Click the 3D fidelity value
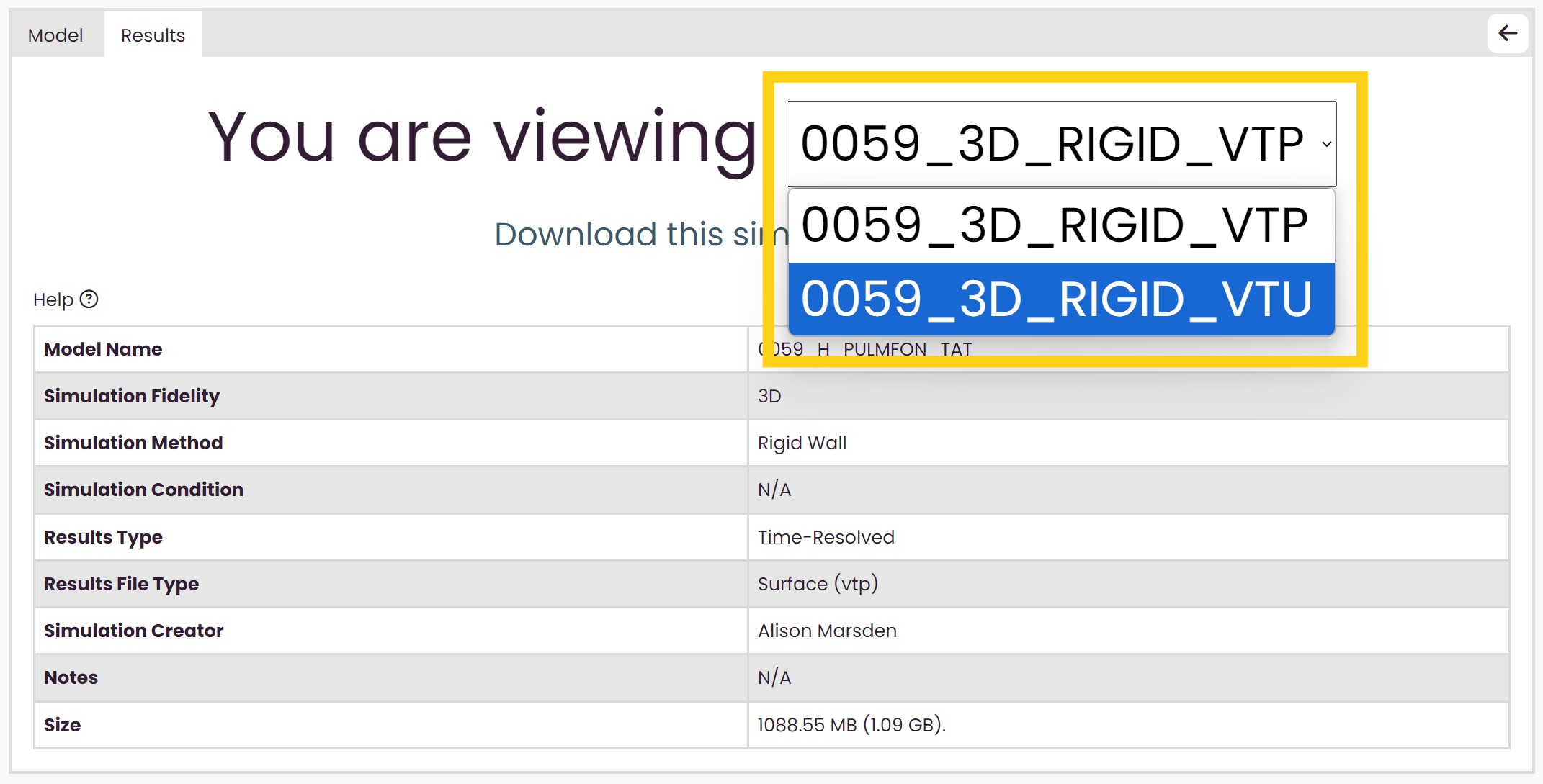 click(x=769, y=396)
